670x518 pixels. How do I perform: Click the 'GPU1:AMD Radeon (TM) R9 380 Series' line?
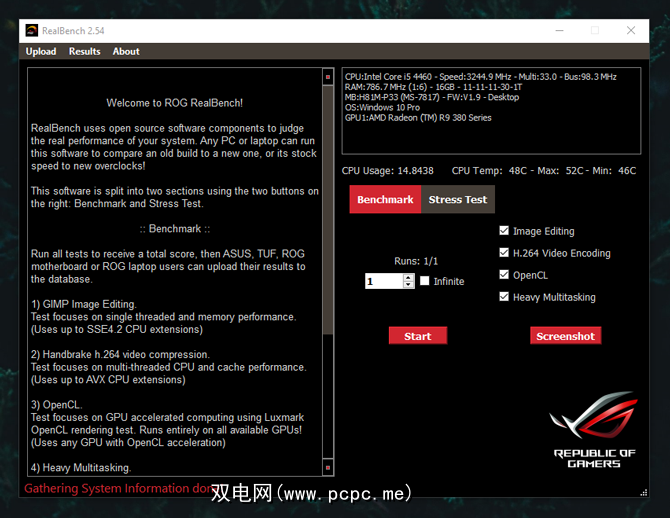[x=418, y=118]
